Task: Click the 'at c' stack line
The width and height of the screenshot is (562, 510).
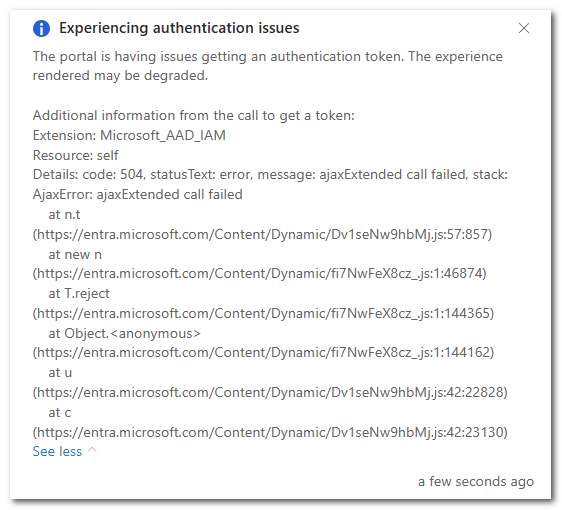Action: (60, 413)
